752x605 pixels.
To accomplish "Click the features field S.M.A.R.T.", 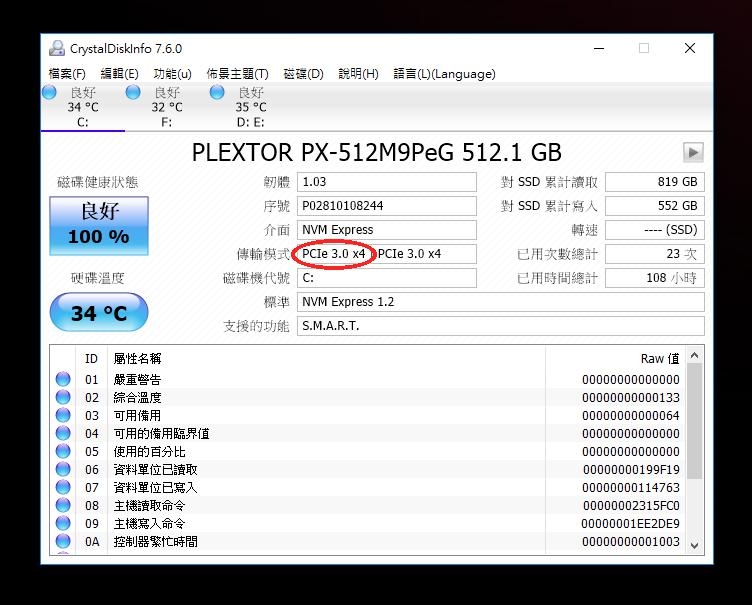I will tap(501, 326).
